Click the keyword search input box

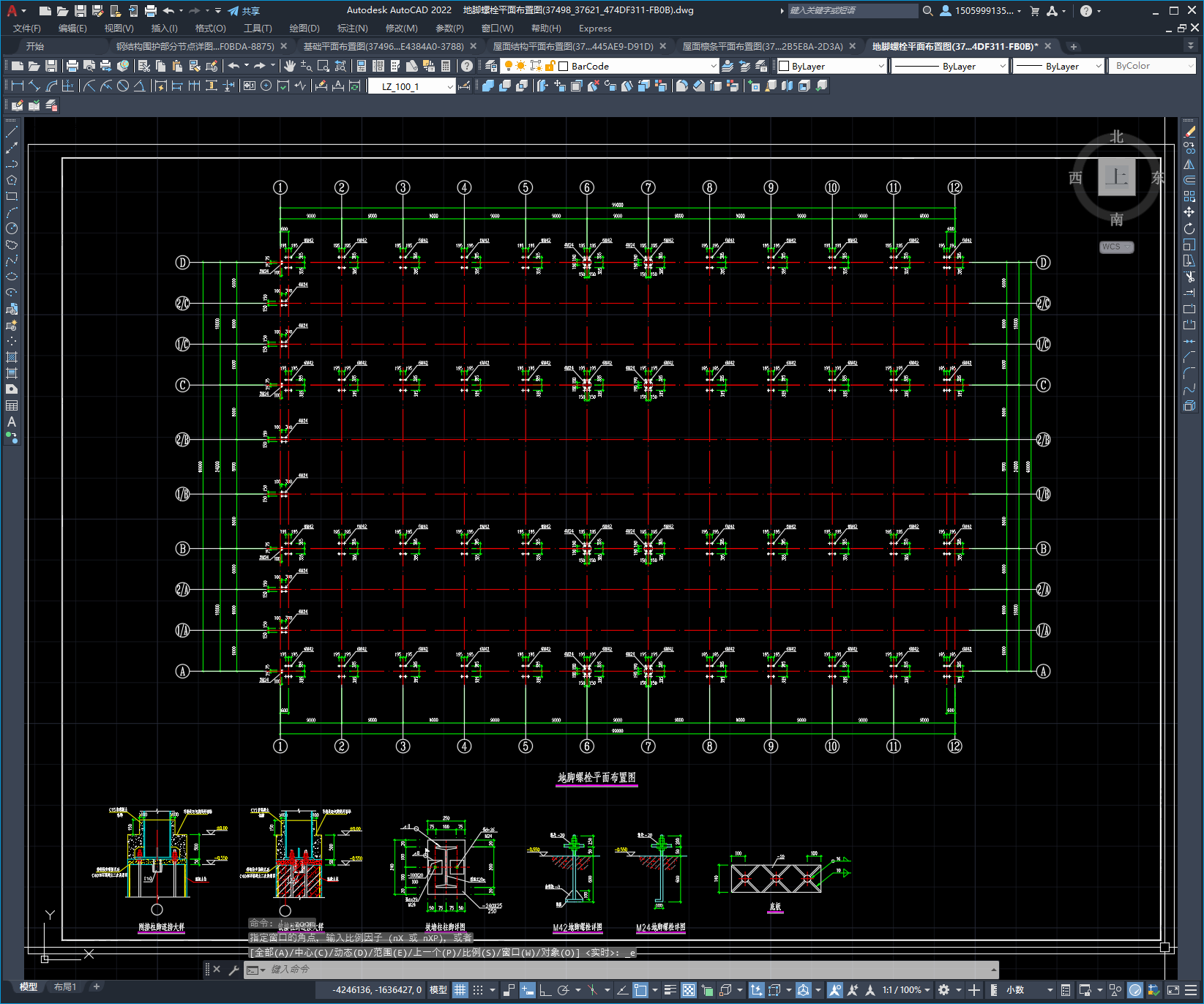(x=853, y=11)
